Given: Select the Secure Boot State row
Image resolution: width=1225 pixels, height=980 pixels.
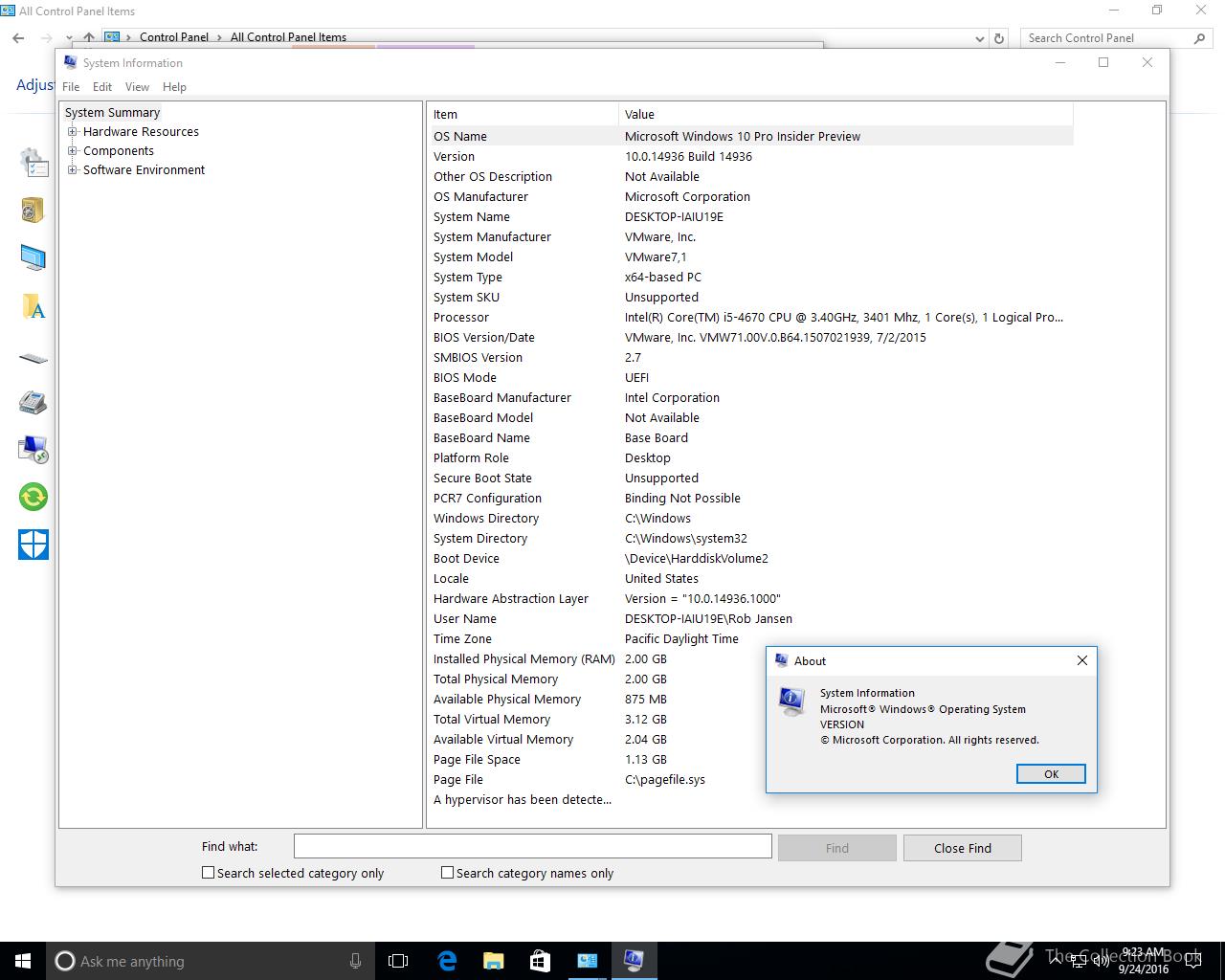Looking at the screenshot, I should click(751, 479).
